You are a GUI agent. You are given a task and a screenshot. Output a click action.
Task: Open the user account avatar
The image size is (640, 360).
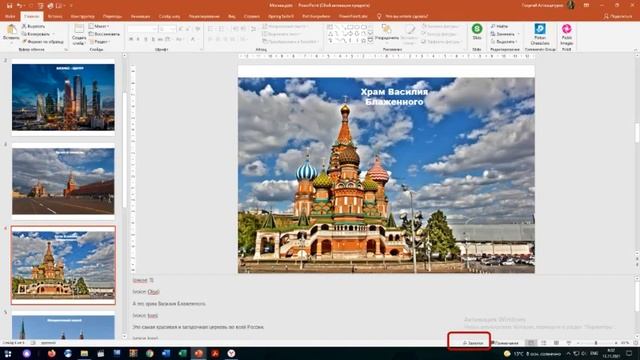click(571, 5)
